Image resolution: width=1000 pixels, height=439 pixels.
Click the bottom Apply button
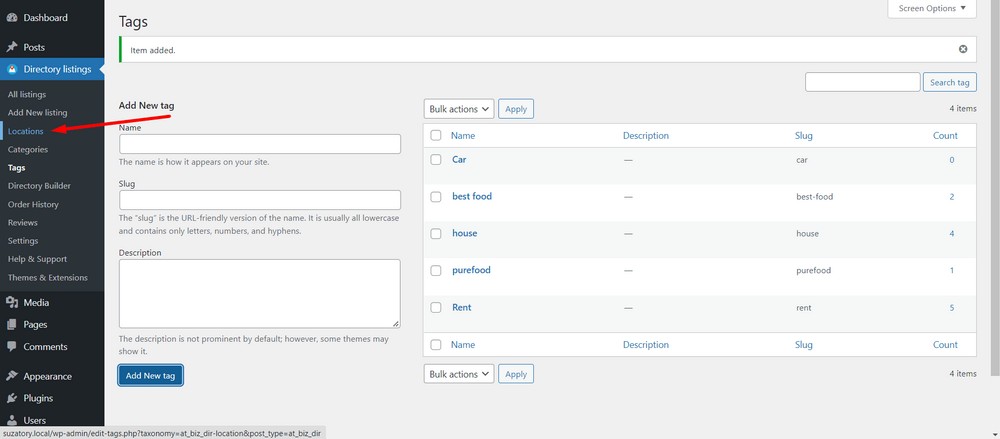point(516,374)
